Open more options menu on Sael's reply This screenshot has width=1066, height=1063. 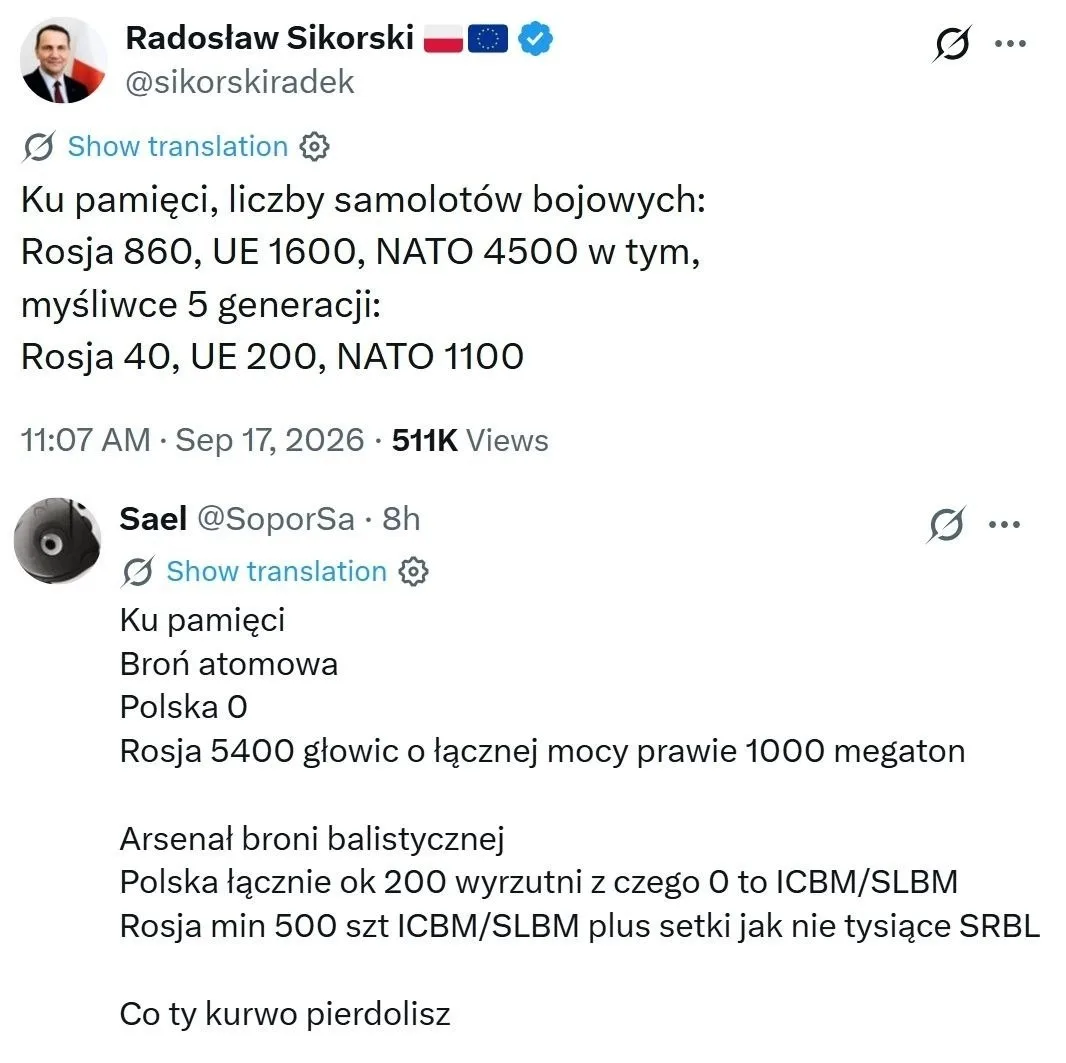click(1004, 525)
